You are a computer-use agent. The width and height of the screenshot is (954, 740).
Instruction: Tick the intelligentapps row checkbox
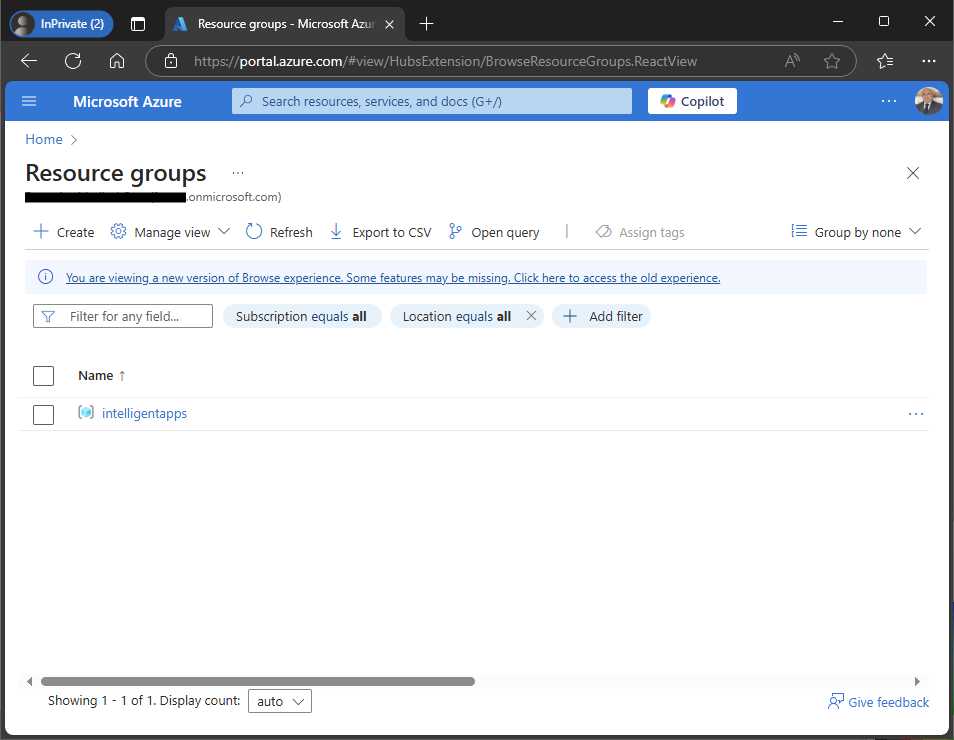(43, 414)
